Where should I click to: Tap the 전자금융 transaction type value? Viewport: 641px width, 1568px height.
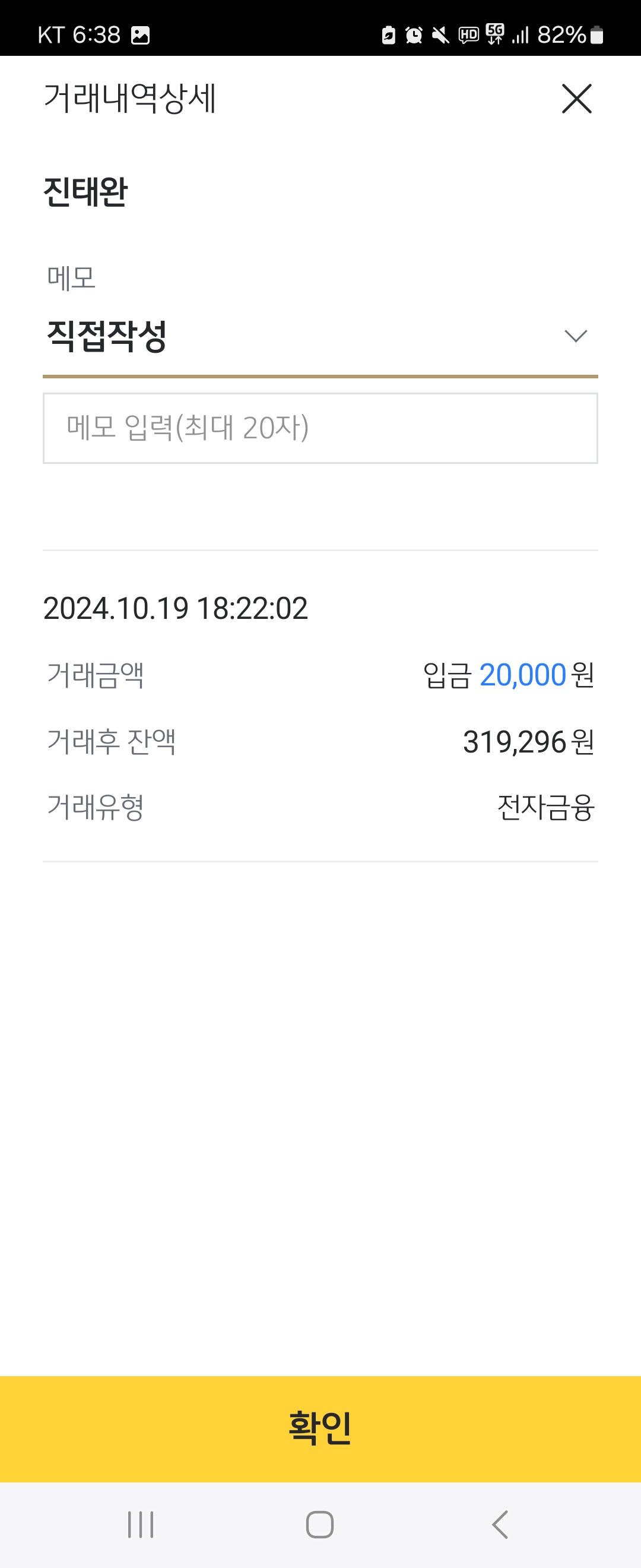coord(545,808)
